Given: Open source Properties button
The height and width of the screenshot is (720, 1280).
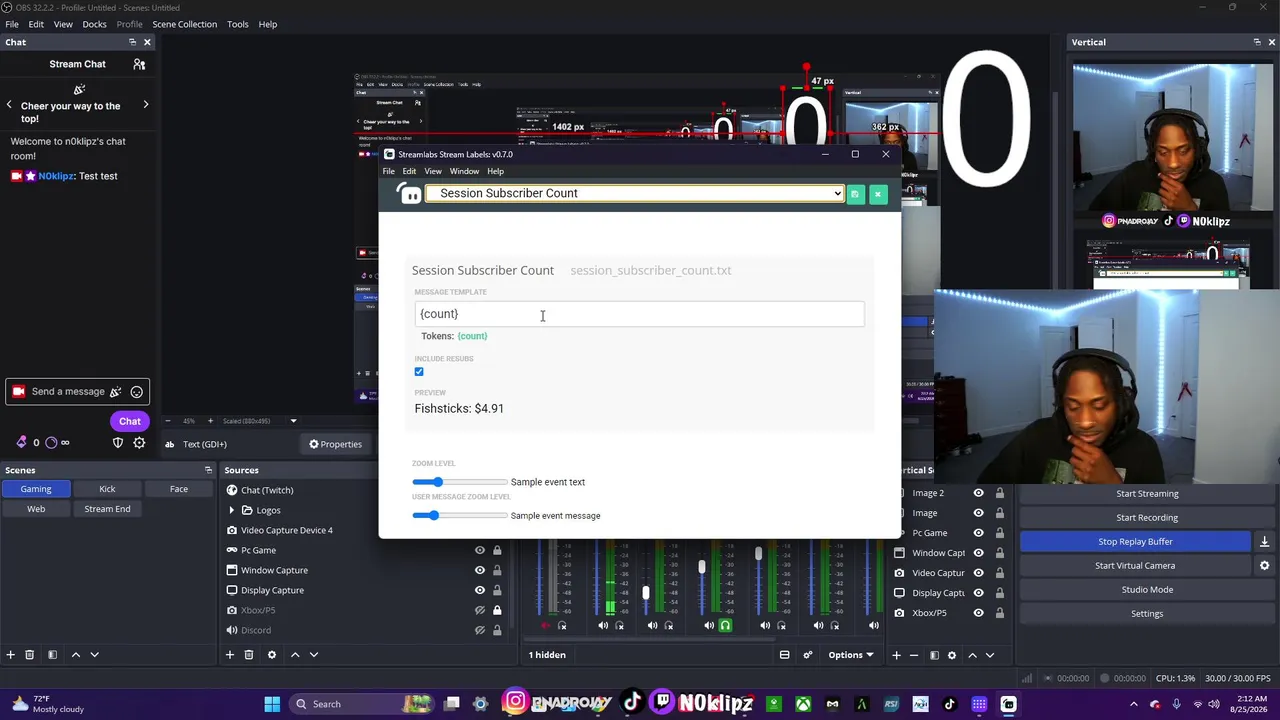Looking at the screenshot, I should pos(336,444).
